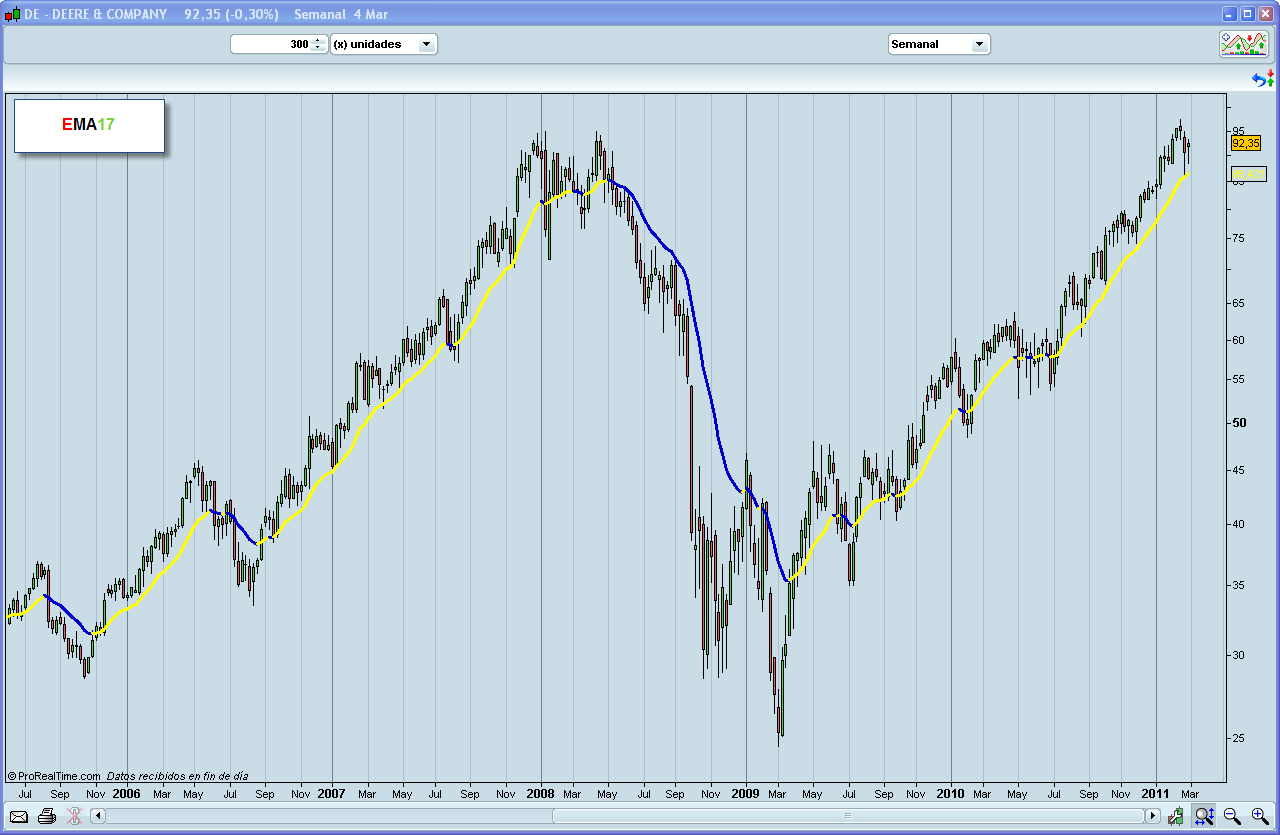Click the send by email envelope icon
Viewport: 1280px width, 835px height.
pyautogui.click(x=18, y=816)
